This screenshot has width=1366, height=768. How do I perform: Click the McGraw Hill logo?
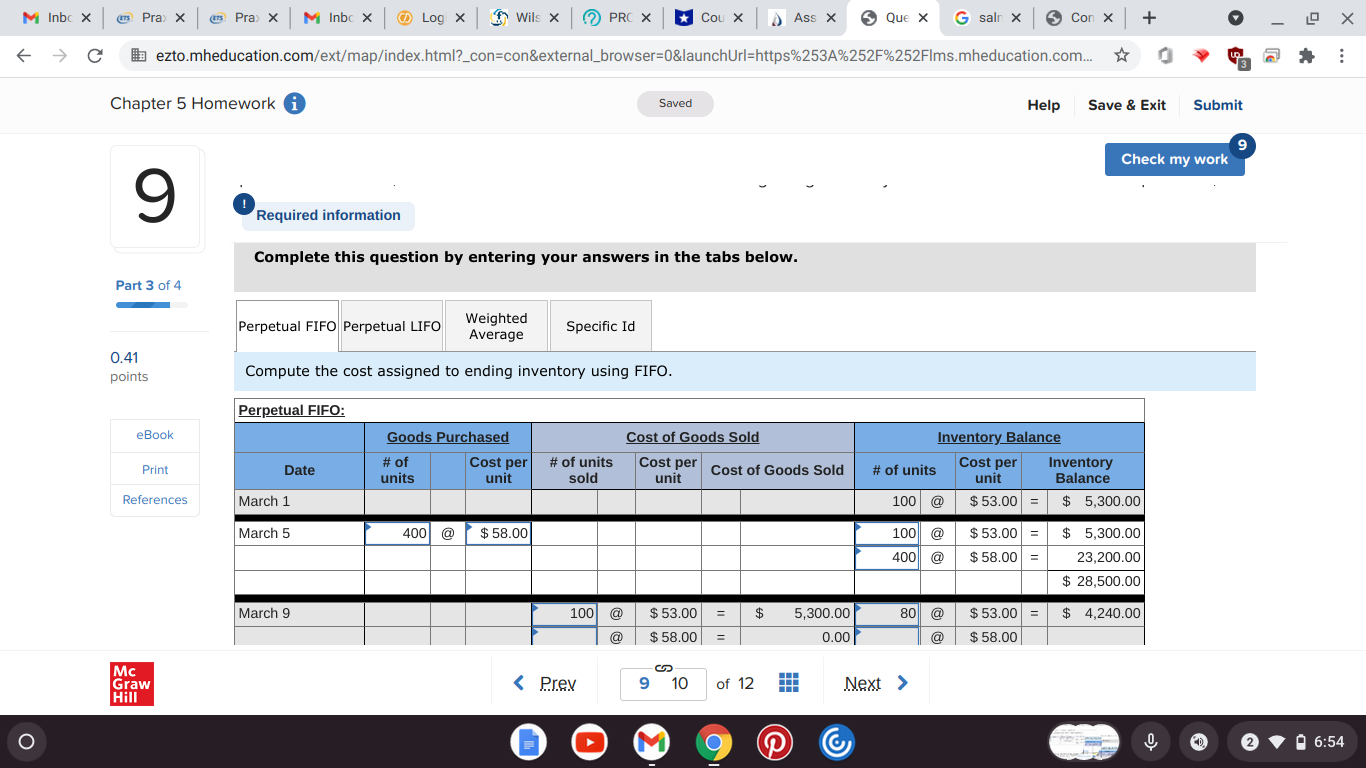133,684
